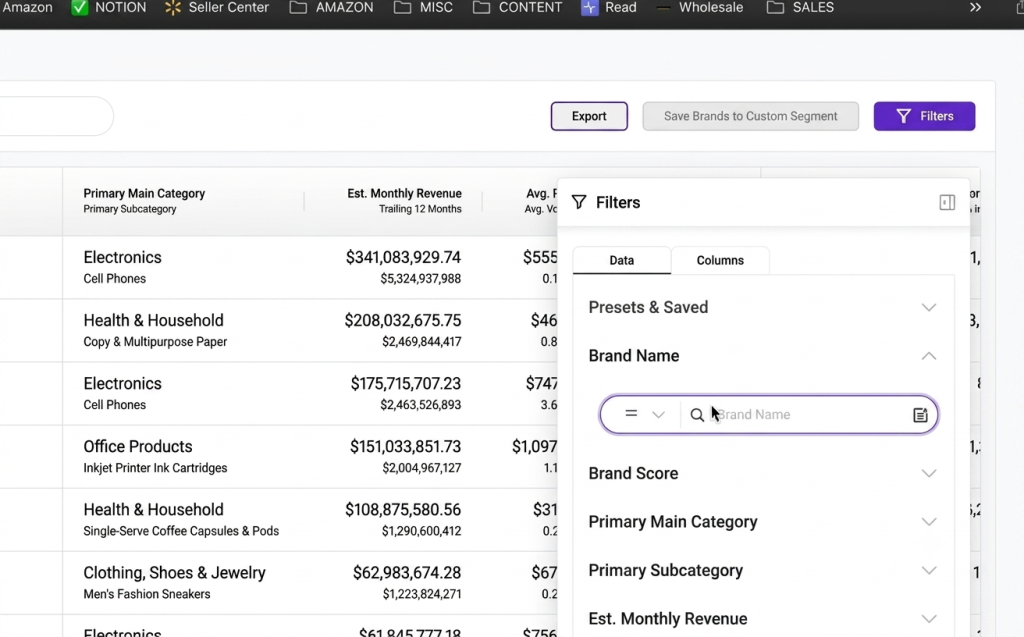The image size is (1024, 637).
Task: Open the Read bookmark
Action: click(609, 8)
